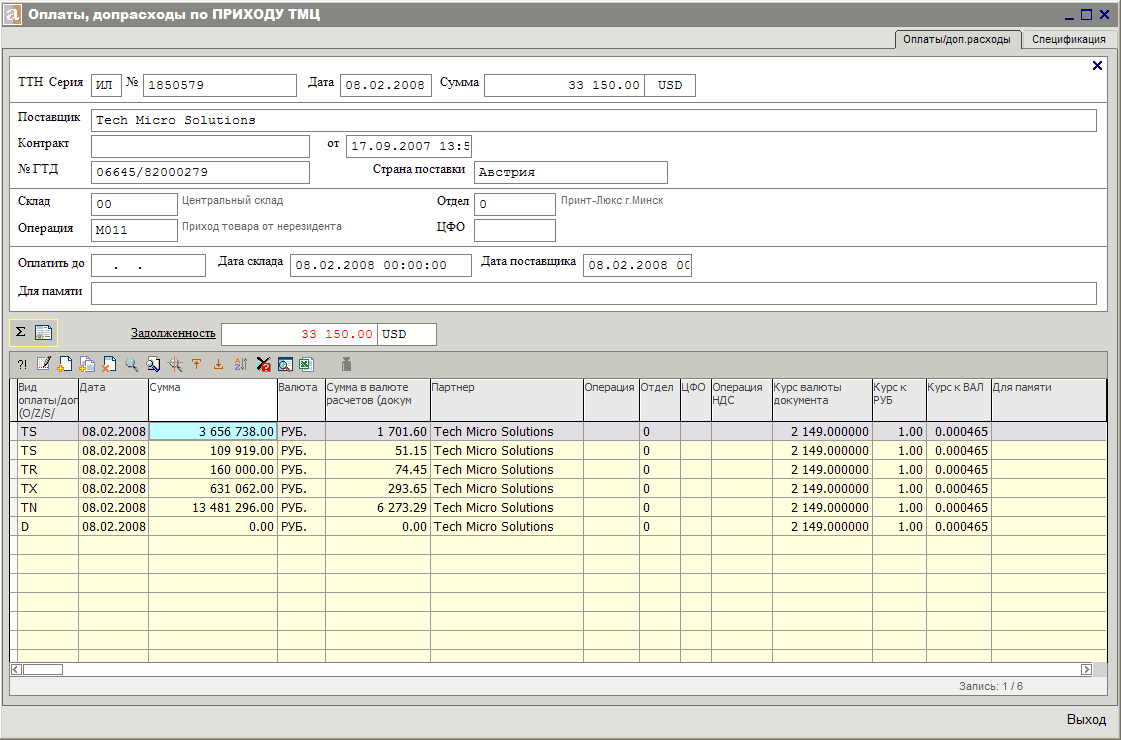Sort records A to Z
The height and width of the screenshot is (740, 1121).
(x=240, y=365)
